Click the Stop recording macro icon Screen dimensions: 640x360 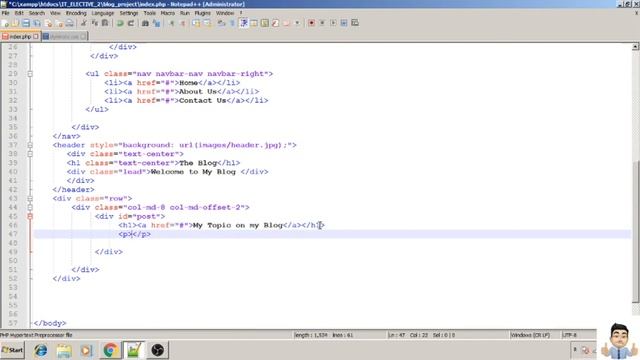tap(322, 23)
